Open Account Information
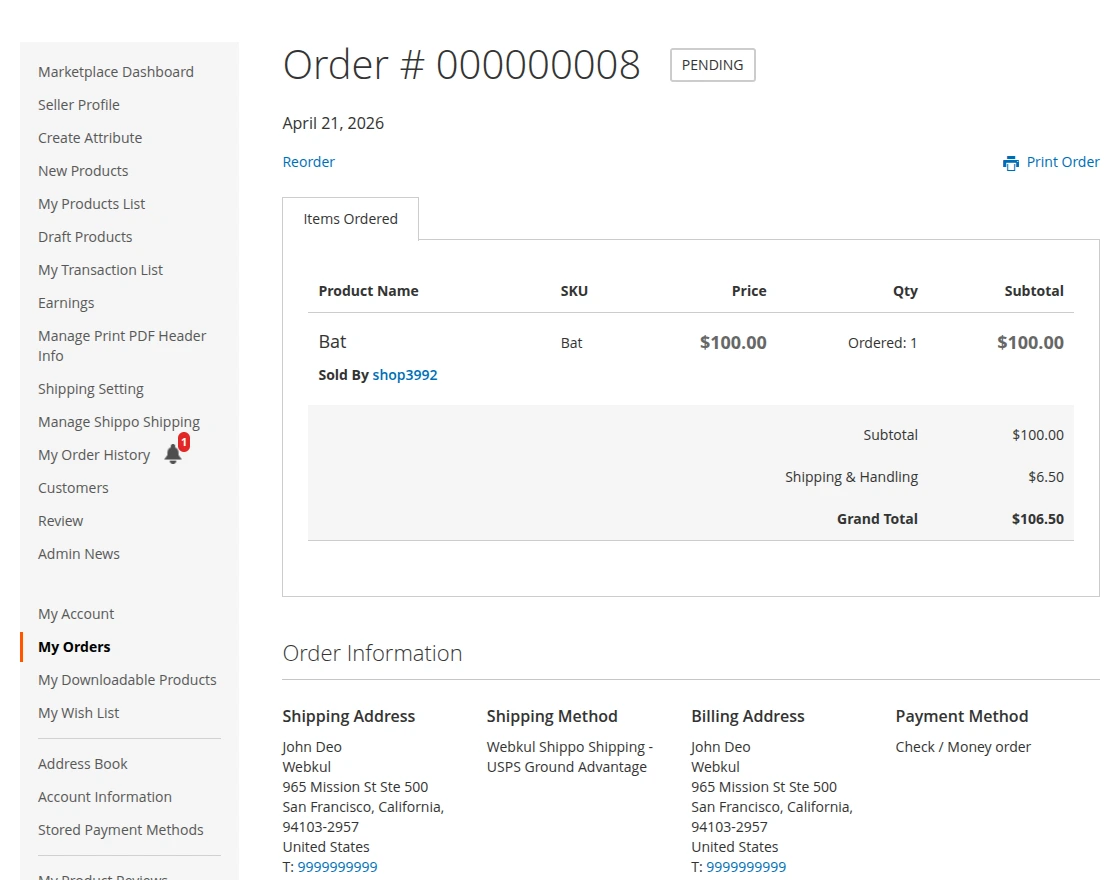Viewport: 1120px width, 880px height. (x=105, y=797)
